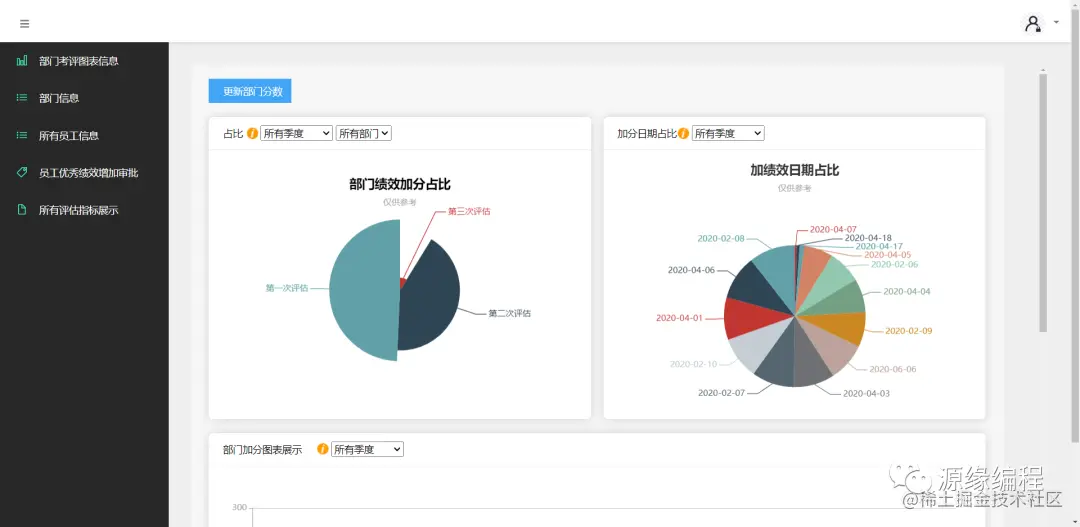The image size is (1080, 527).
Task: Click the 2020-04-03 date label
Action: pyautogui.click(x=866, y=393)
